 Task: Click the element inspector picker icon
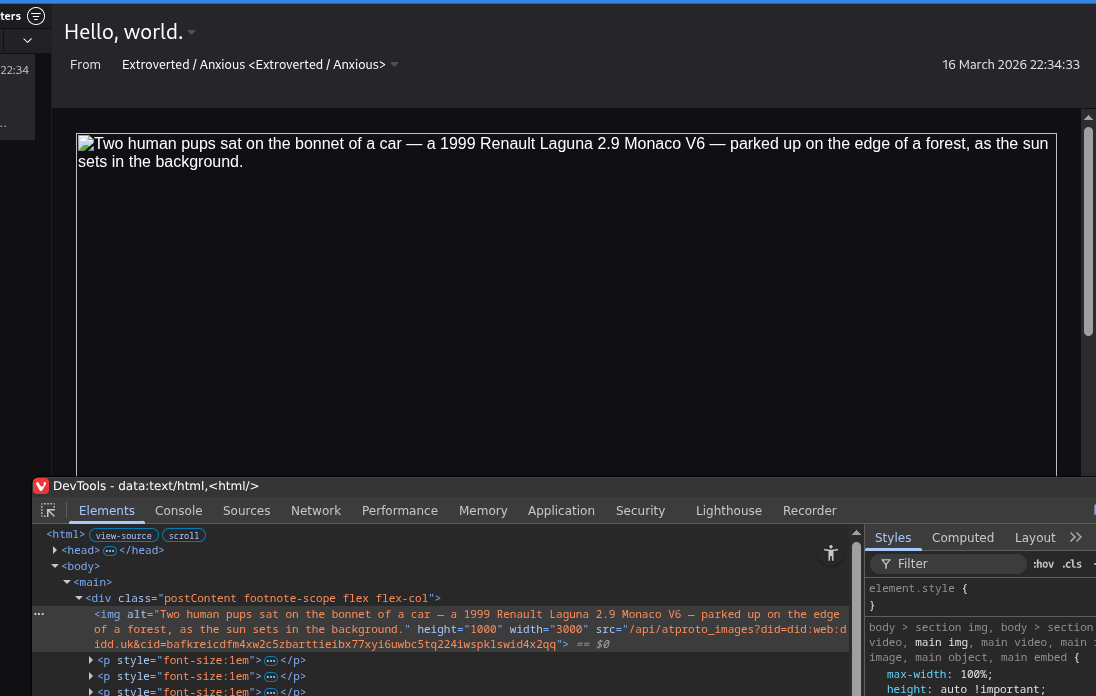point(48,510)
